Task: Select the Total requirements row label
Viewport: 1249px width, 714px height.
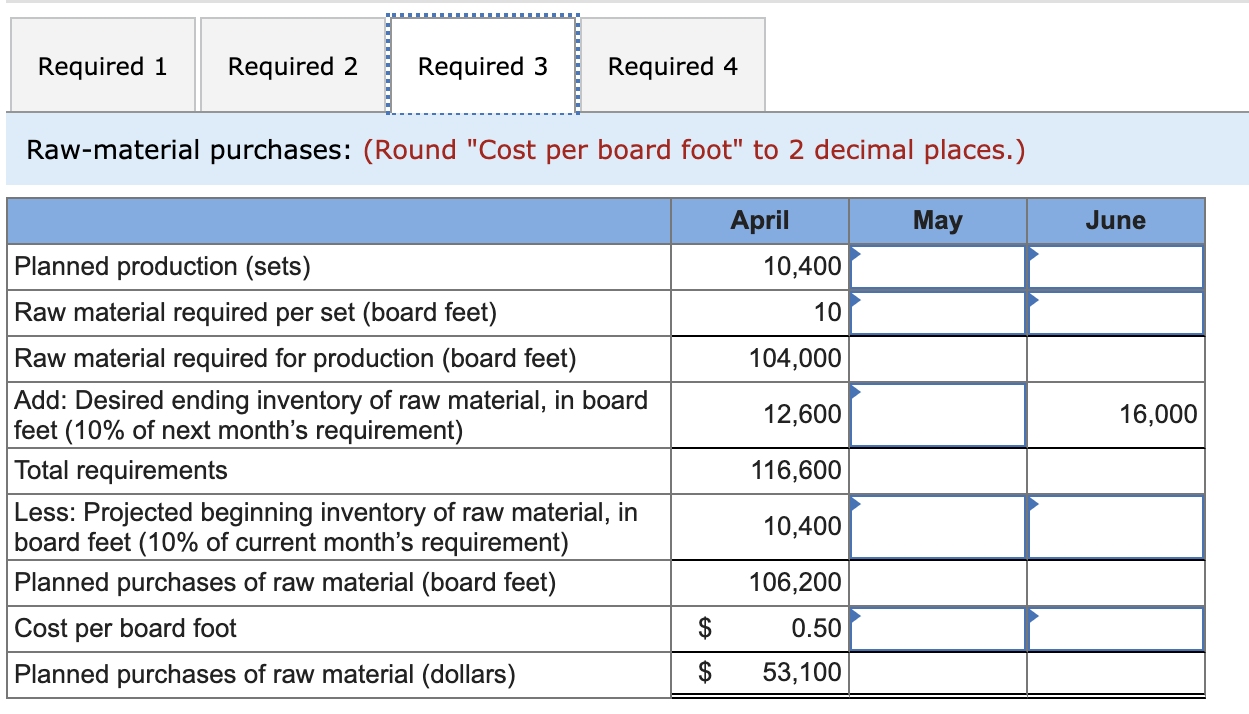Action: click(x=121, y=471)
